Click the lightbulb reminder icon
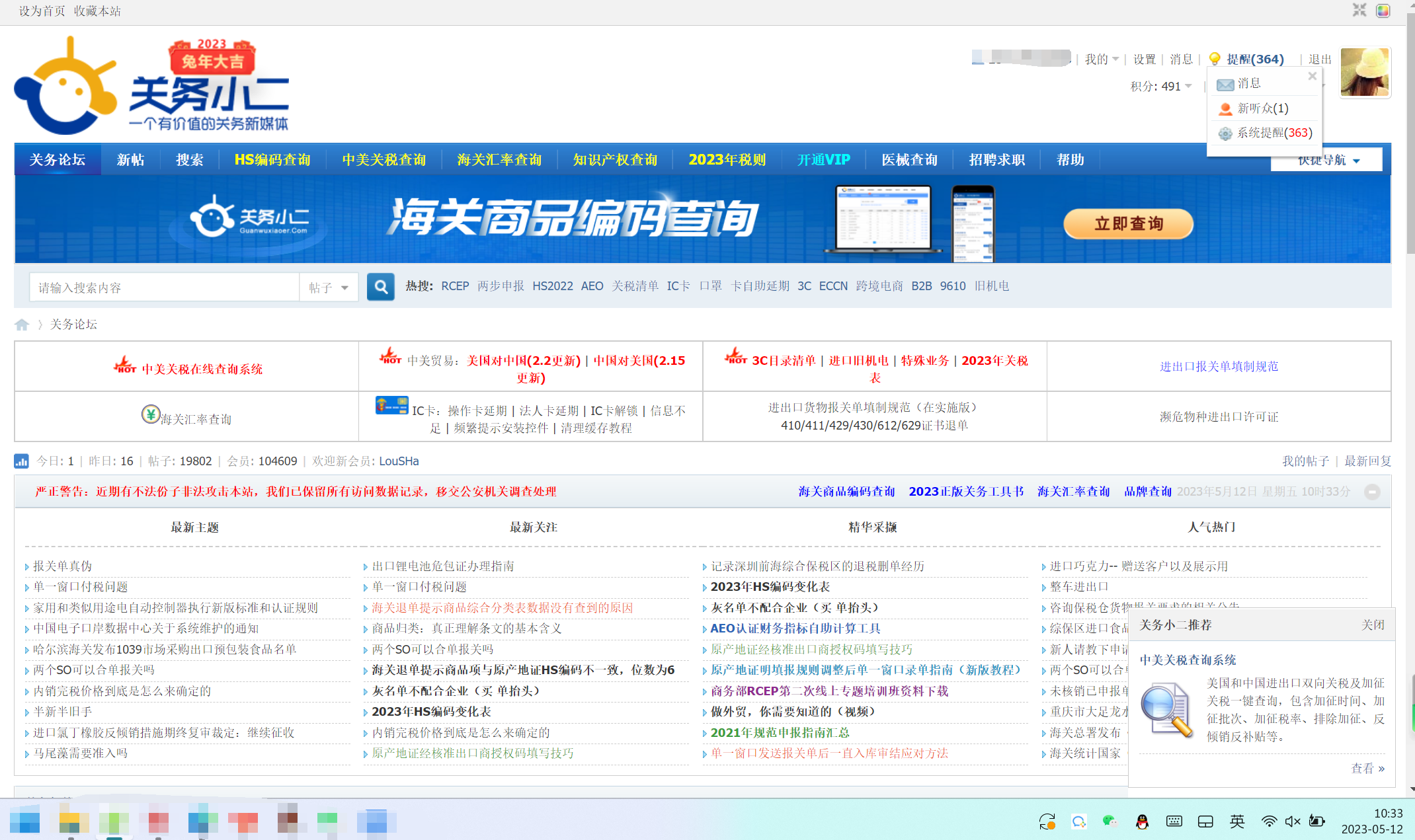This screenshot has width=1415, height=840. 1215,59
